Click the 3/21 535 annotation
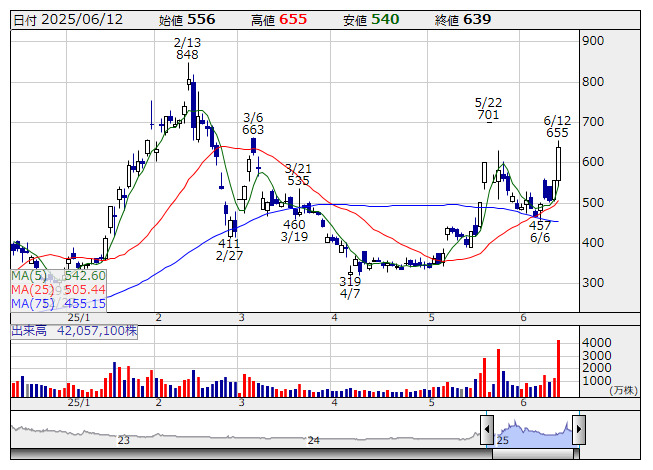 pyautogui.click(x=298, y=175)
